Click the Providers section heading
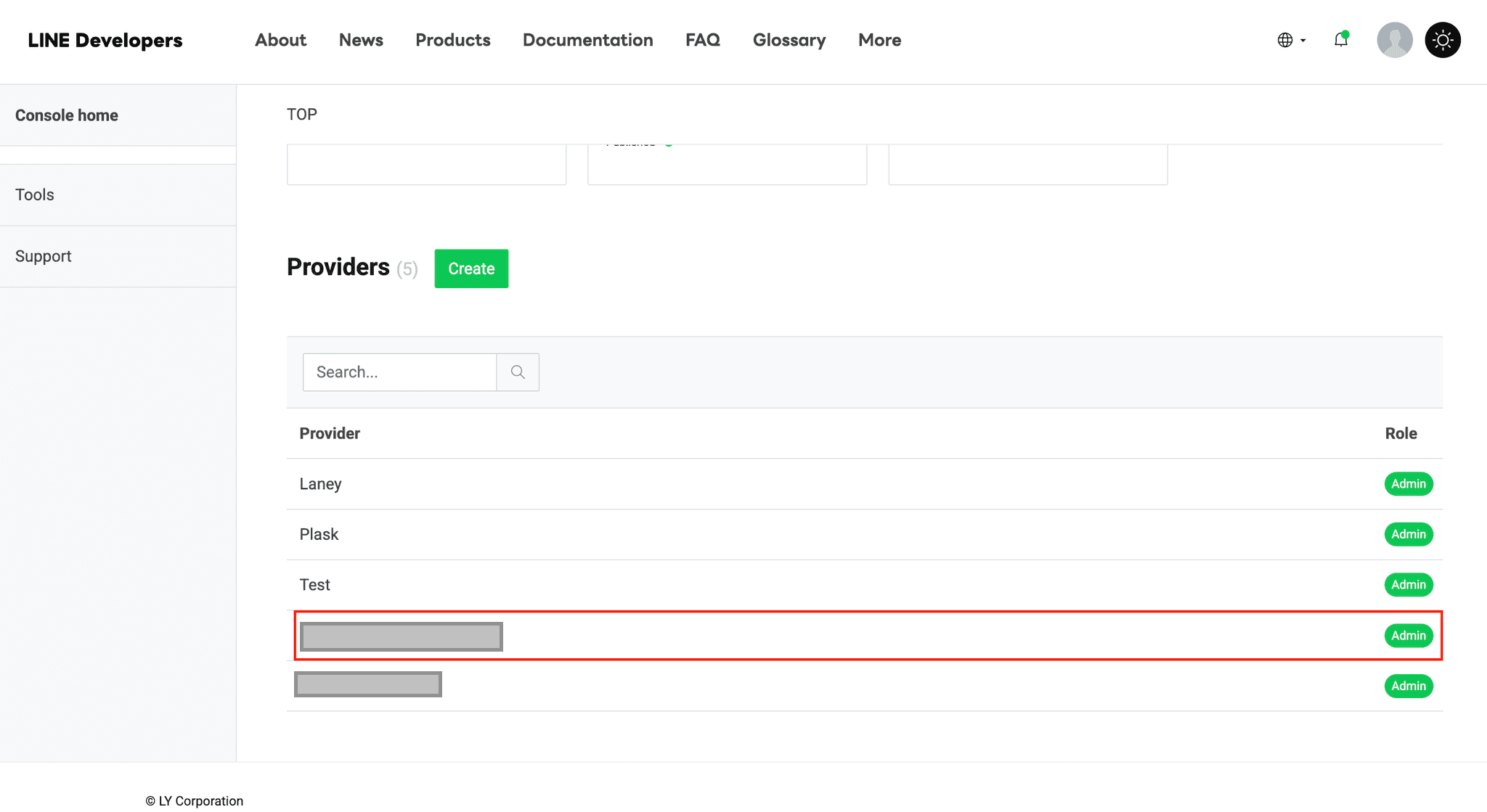This screenshot has height=812, width=1487. (338, 268)
